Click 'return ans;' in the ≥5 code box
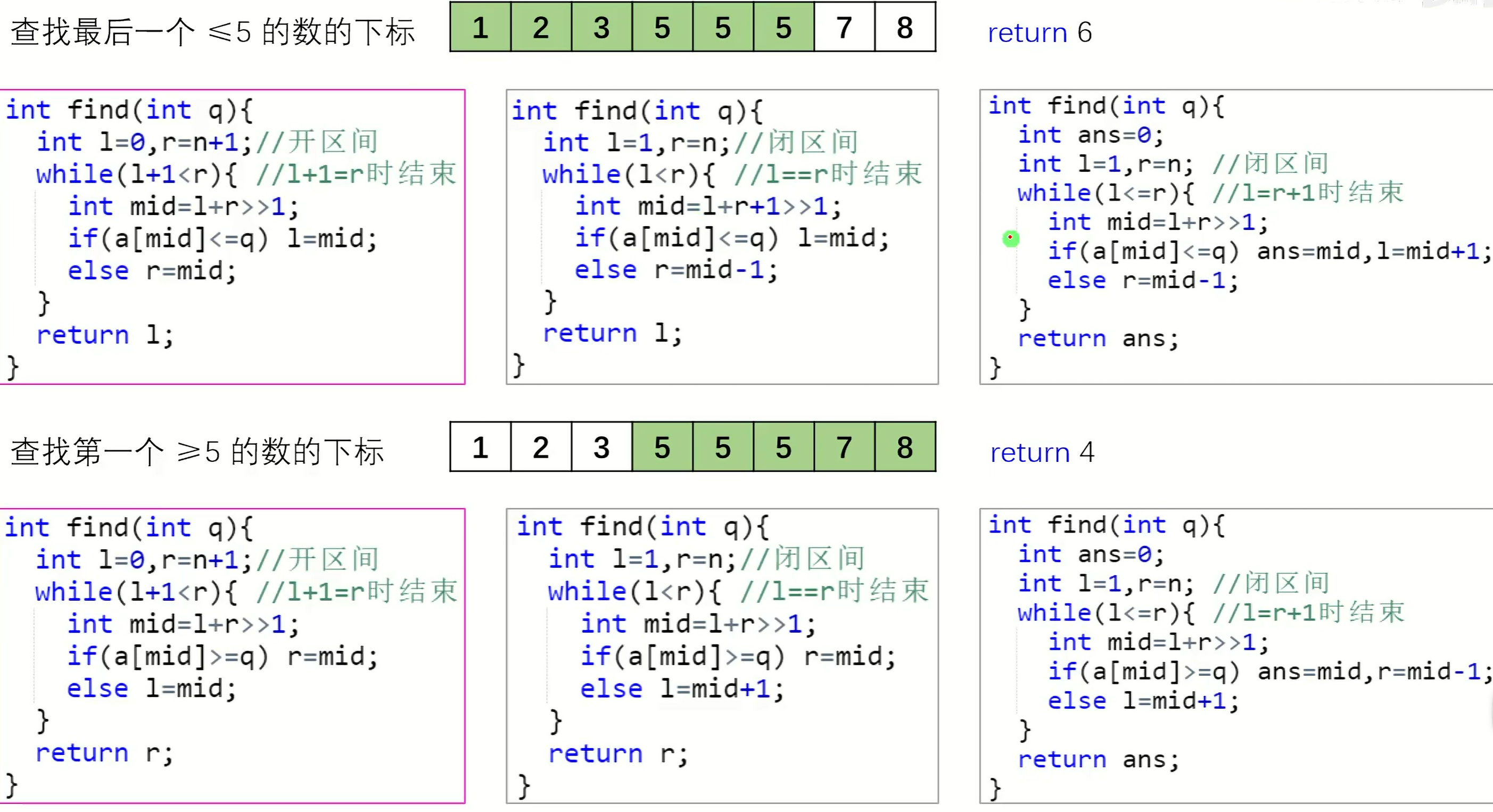Screen dimensions: 1493x812 [x=1098, y=759]
